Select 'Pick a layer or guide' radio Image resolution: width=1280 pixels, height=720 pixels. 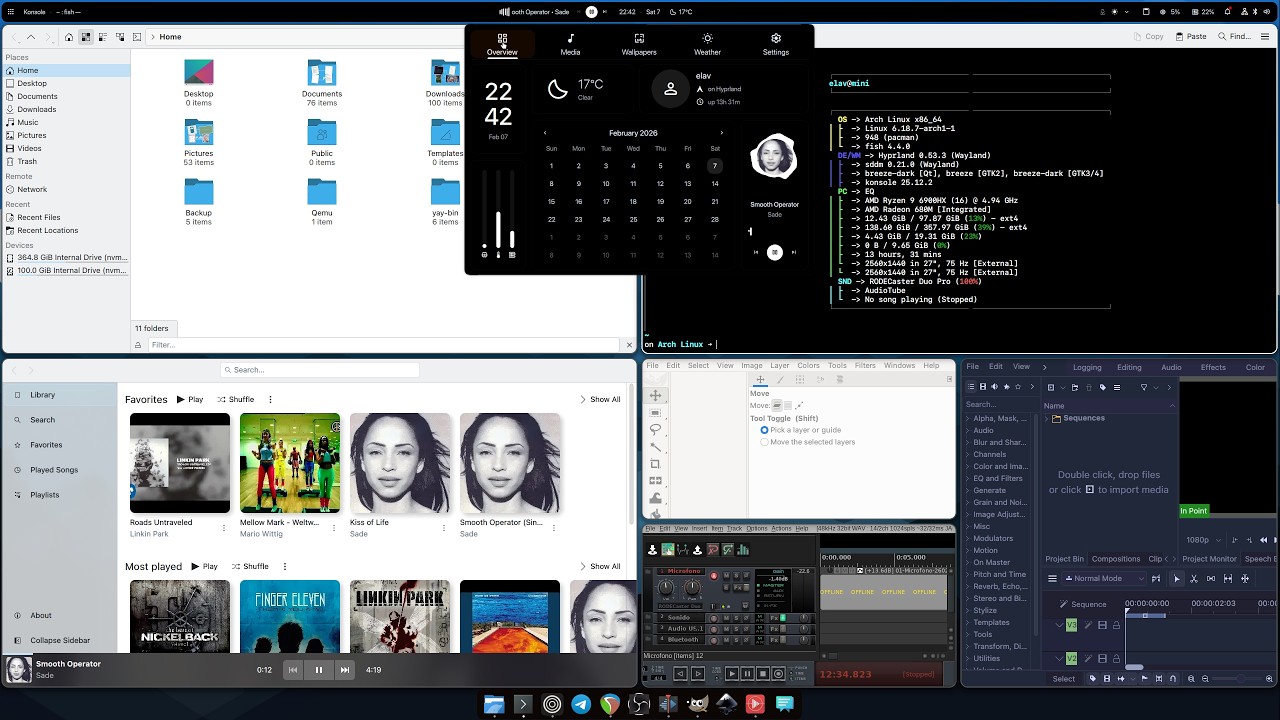(x=765, y=430)
